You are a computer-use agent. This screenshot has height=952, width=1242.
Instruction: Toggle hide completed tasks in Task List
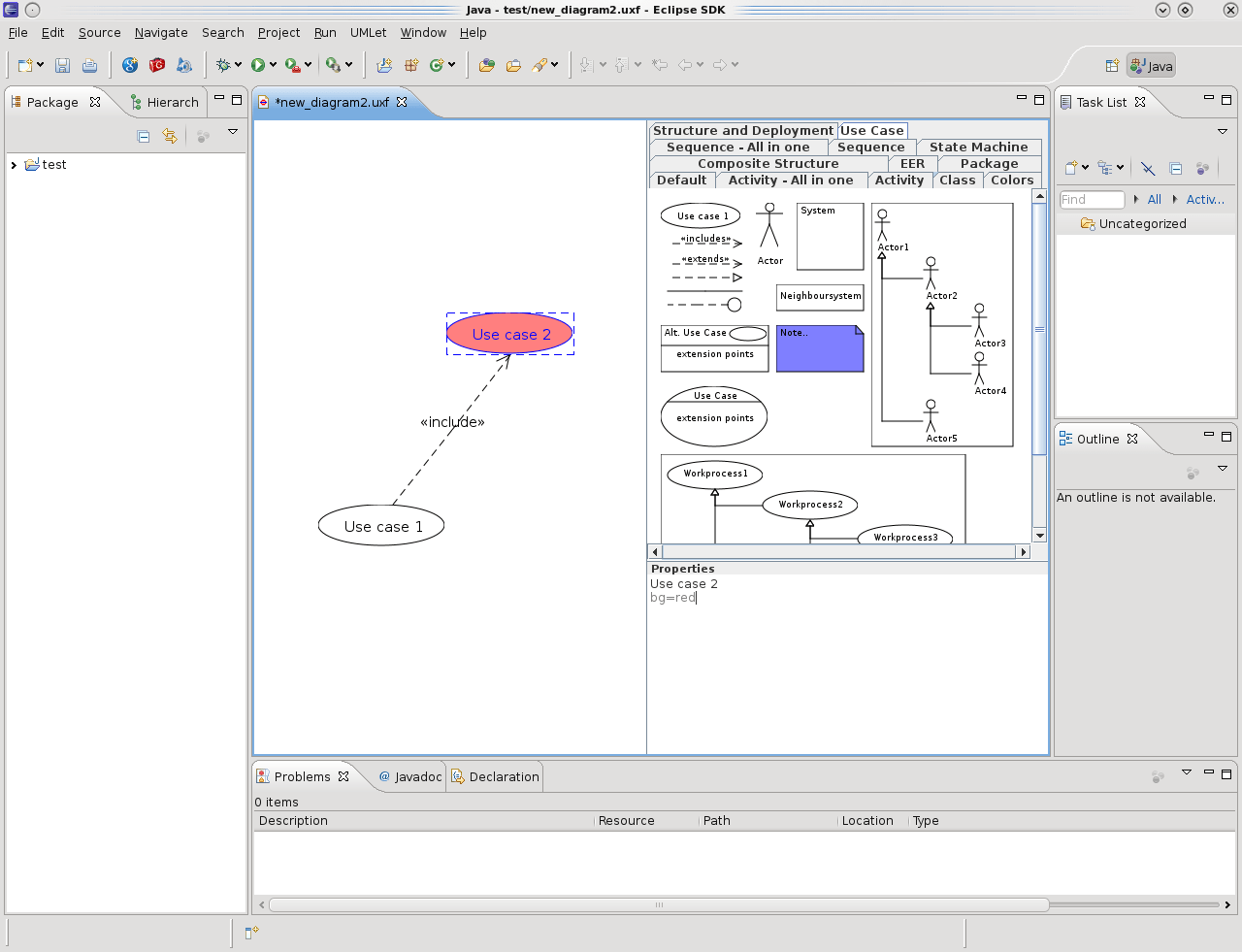(x=1148, y=168)
